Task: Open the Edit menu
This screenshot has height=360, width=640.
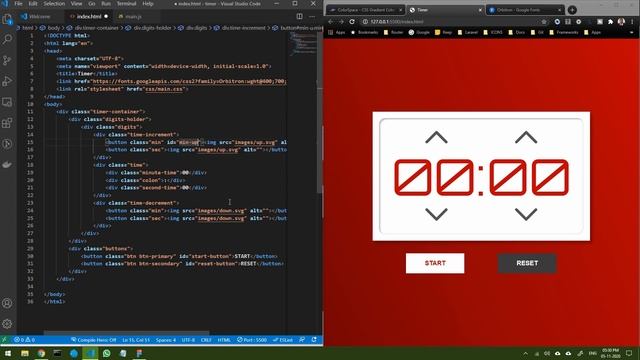Action: [33, 3]
